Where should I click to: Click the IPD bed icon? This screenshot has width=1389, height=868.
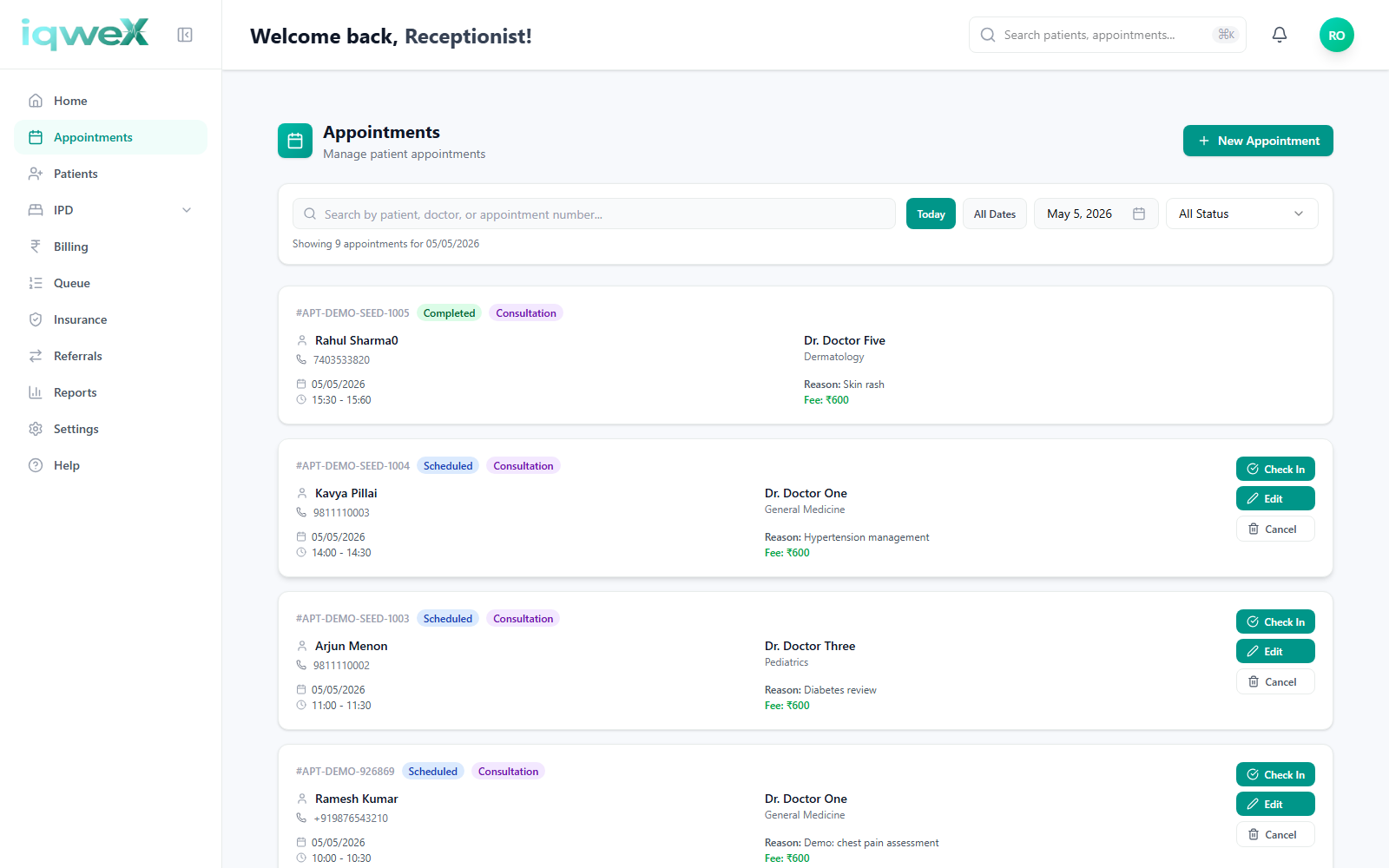(x=36, y=210)
